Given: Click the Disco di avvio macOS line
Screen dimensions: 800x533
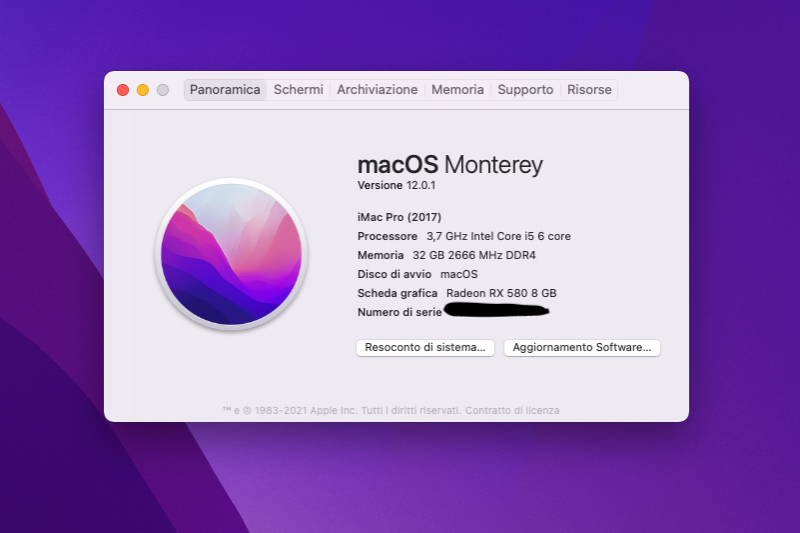Looking at the screenshot, I should click(417, 274).
